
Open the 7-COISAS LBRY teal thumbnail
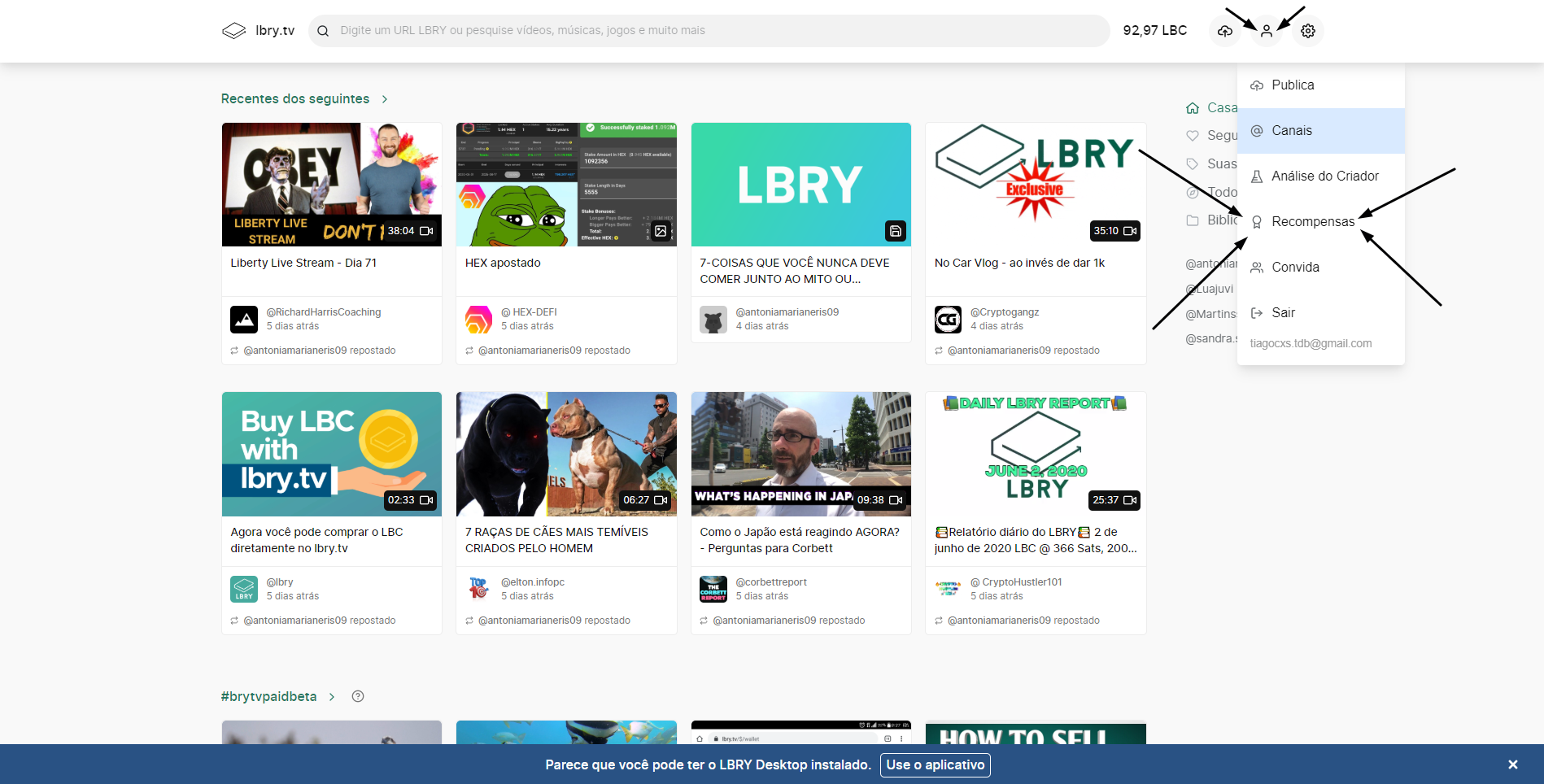pos(801,185)
